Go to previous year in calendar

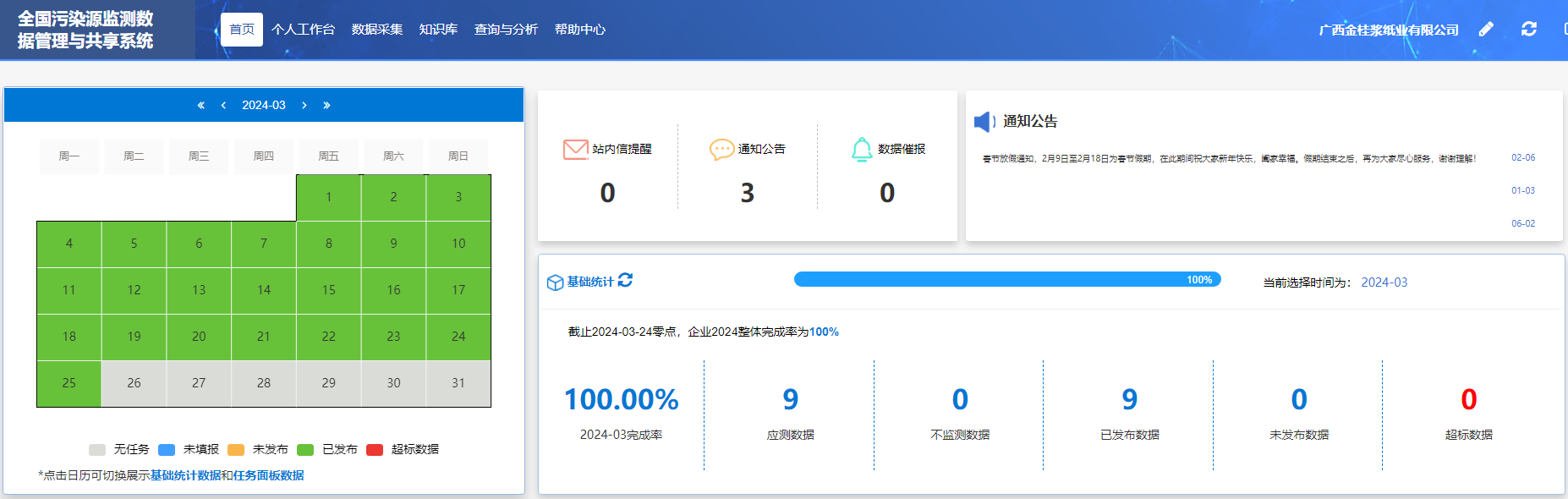(x=200, y=106)
